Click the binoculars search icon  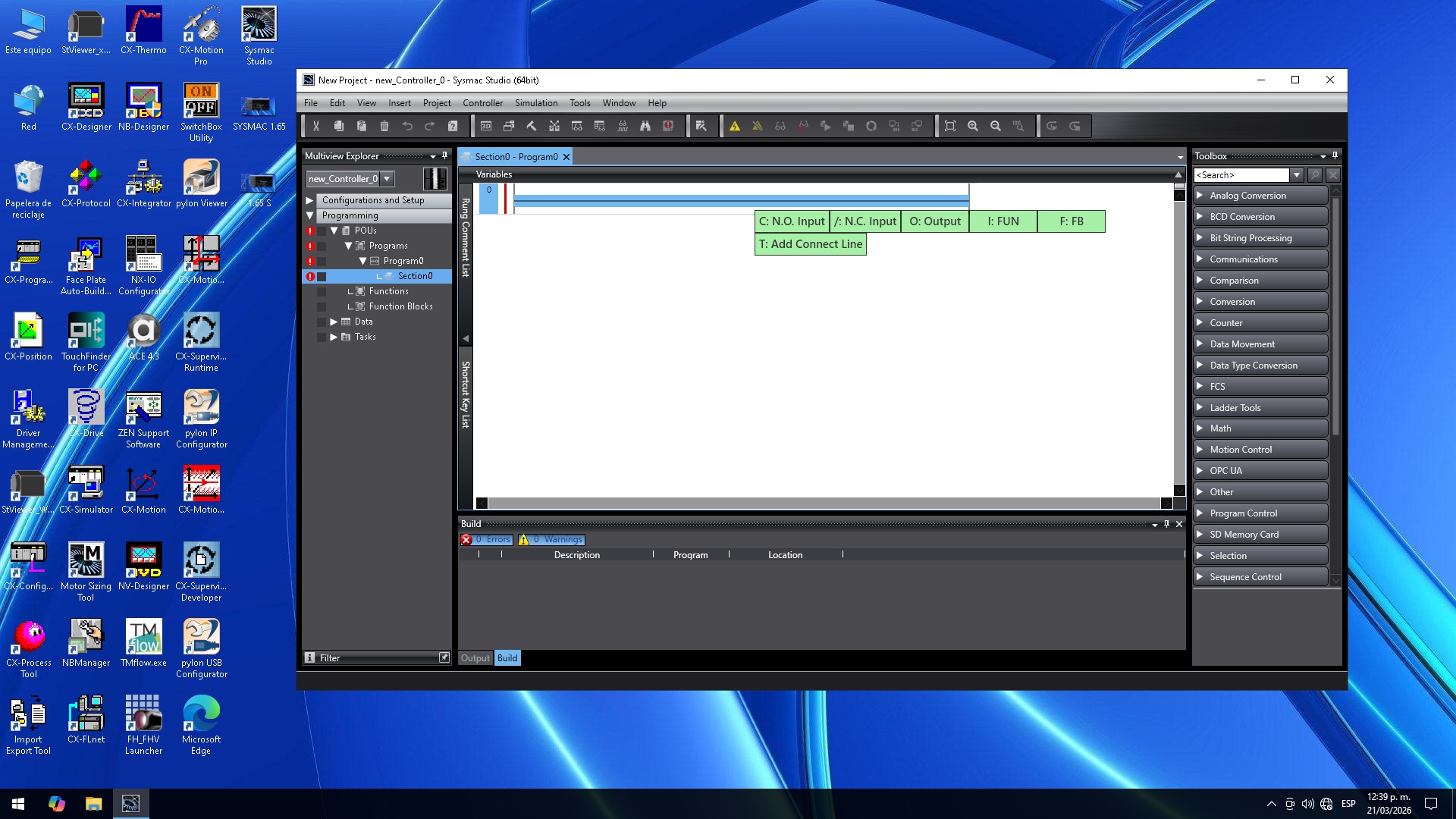click(x=645, y=126)
